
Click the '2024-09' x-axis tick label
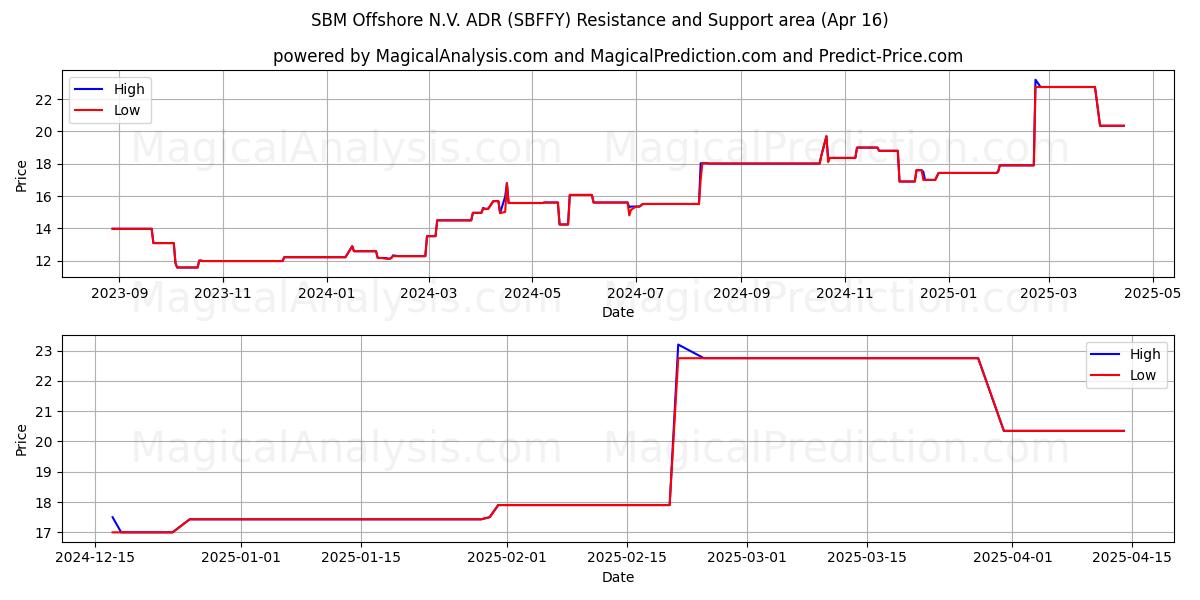tap(741, 293)
